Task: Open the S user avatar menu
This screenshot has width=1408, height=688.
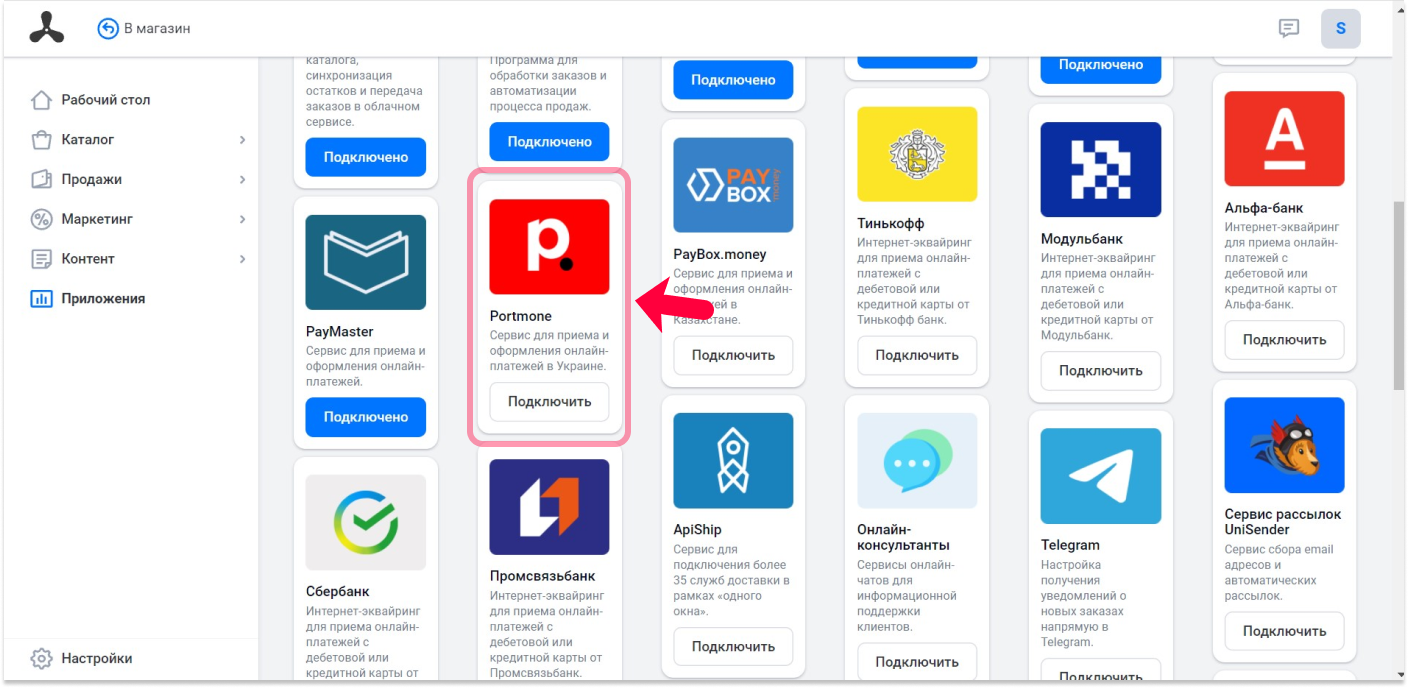Action: tap(1341, 29)
